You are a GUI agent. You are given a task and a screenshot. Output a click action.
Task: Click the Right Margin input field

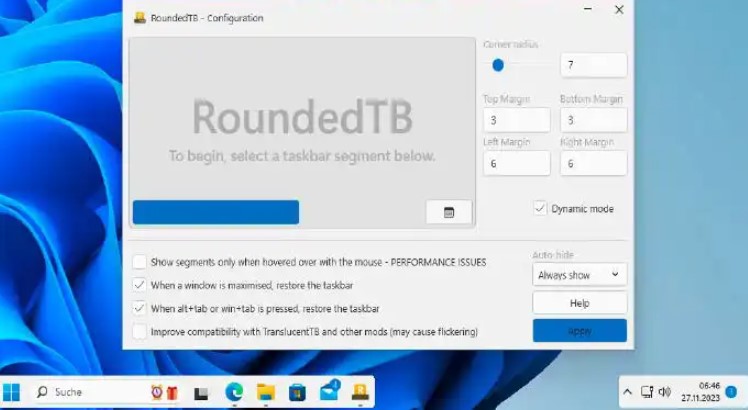point(593,163)
